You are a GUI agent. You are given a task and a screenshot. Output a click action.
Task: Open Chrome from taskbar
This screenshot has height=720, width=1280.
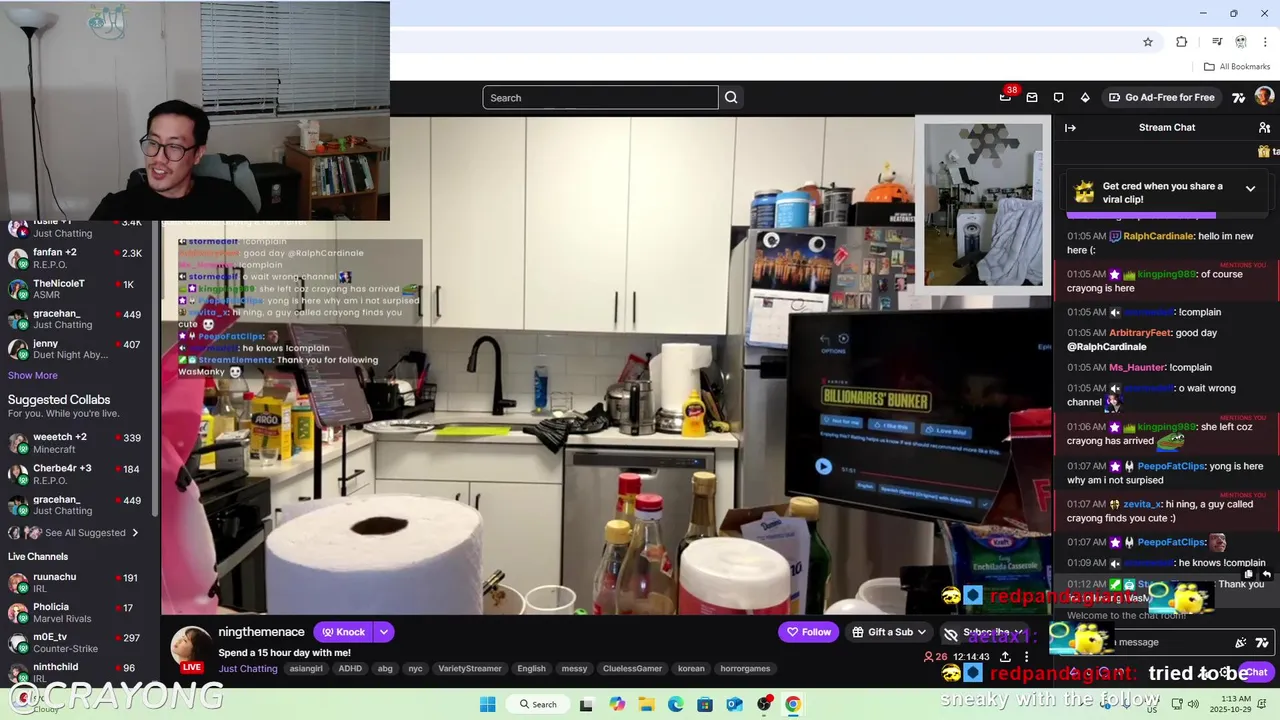coord(793,704)
